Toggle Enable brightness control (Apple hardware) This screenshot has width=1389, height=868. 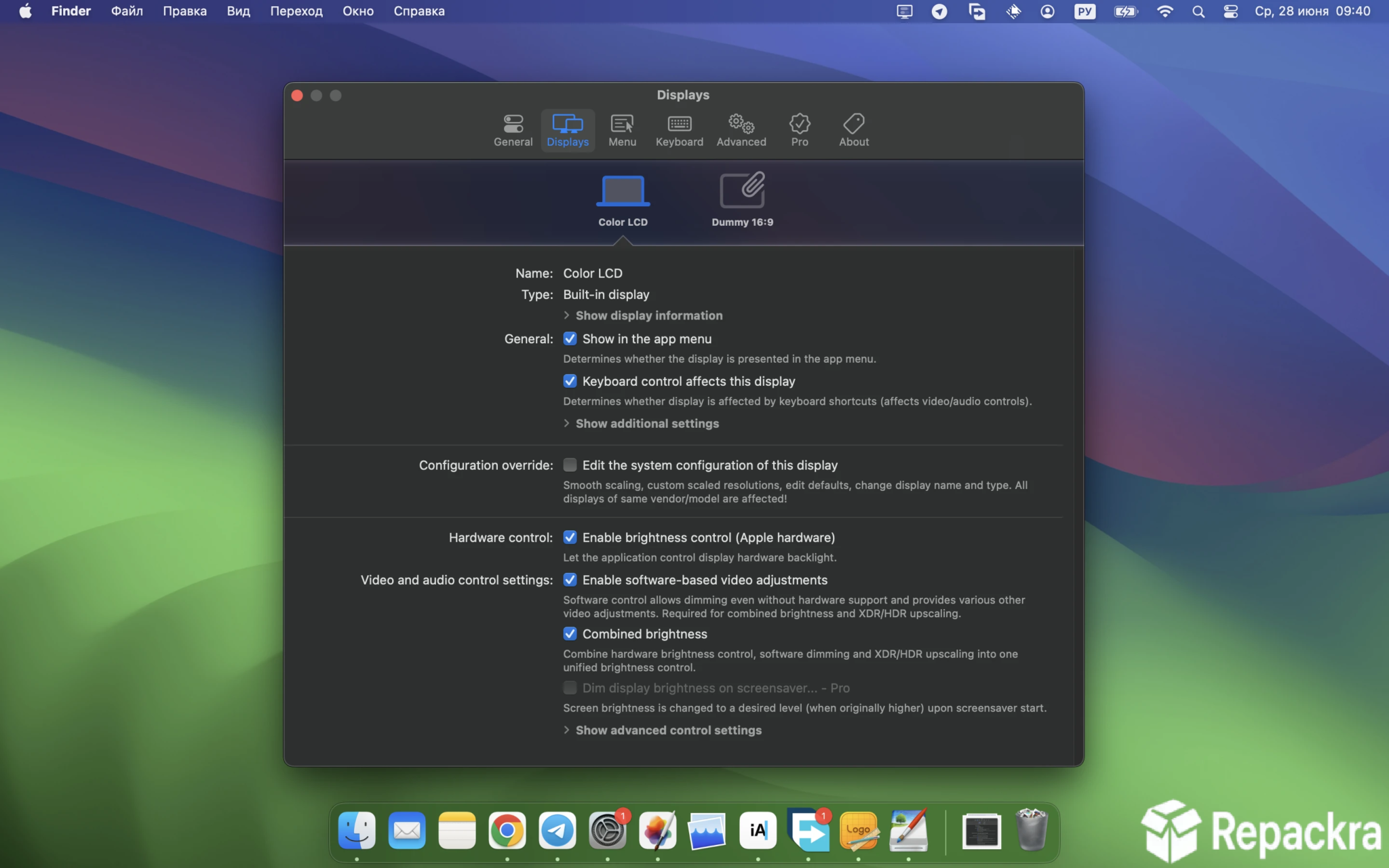(570, 537)
